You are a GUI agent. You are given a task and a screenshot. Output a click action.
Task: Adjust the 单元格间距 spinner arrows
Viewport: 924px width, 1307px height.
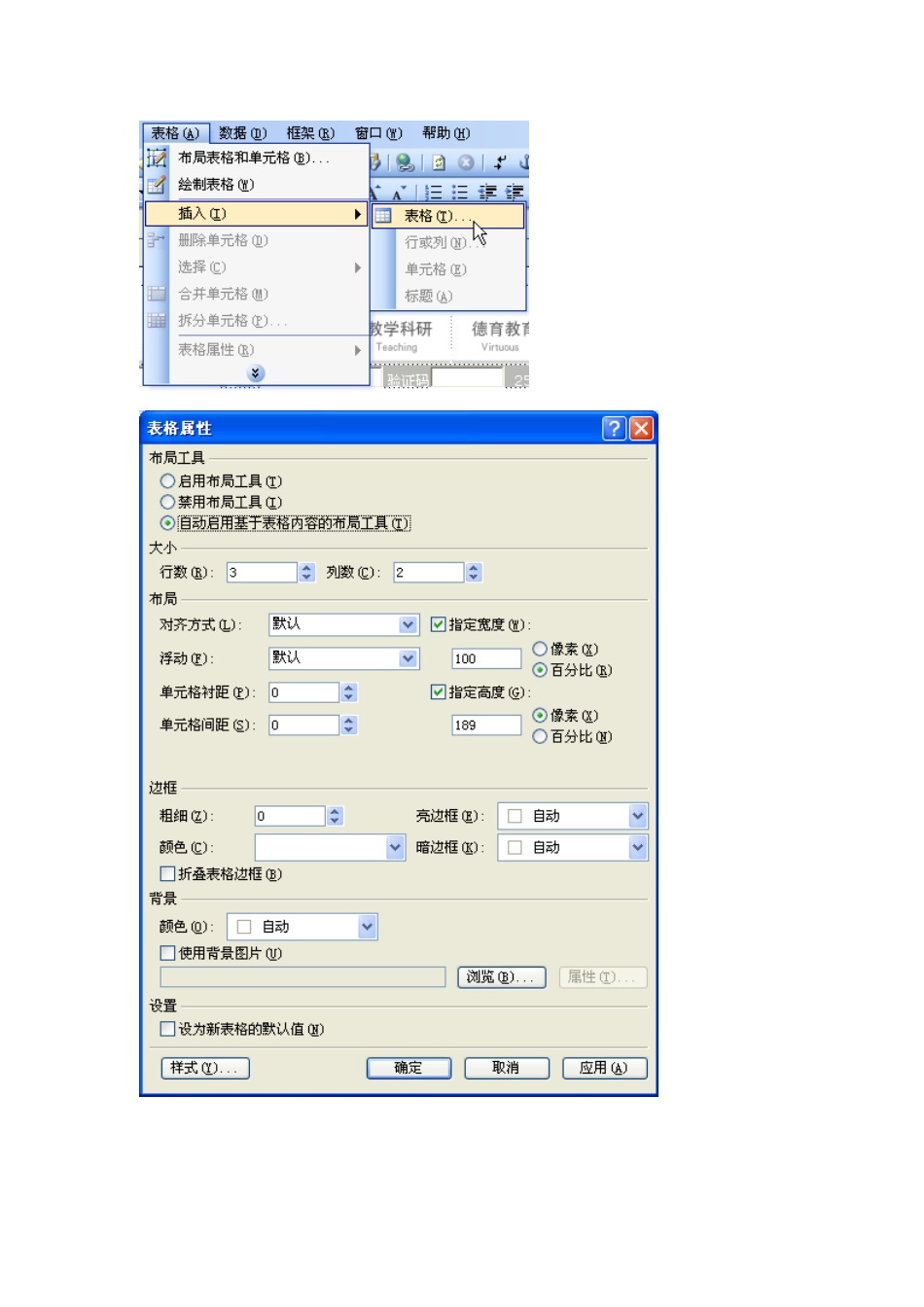point(349,725)
